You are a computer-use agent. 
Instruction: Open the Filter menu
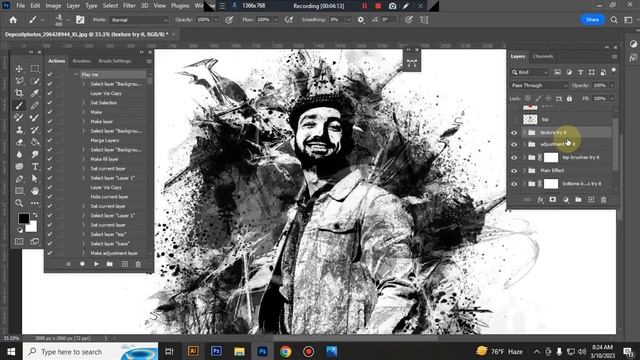coord(129,6)
